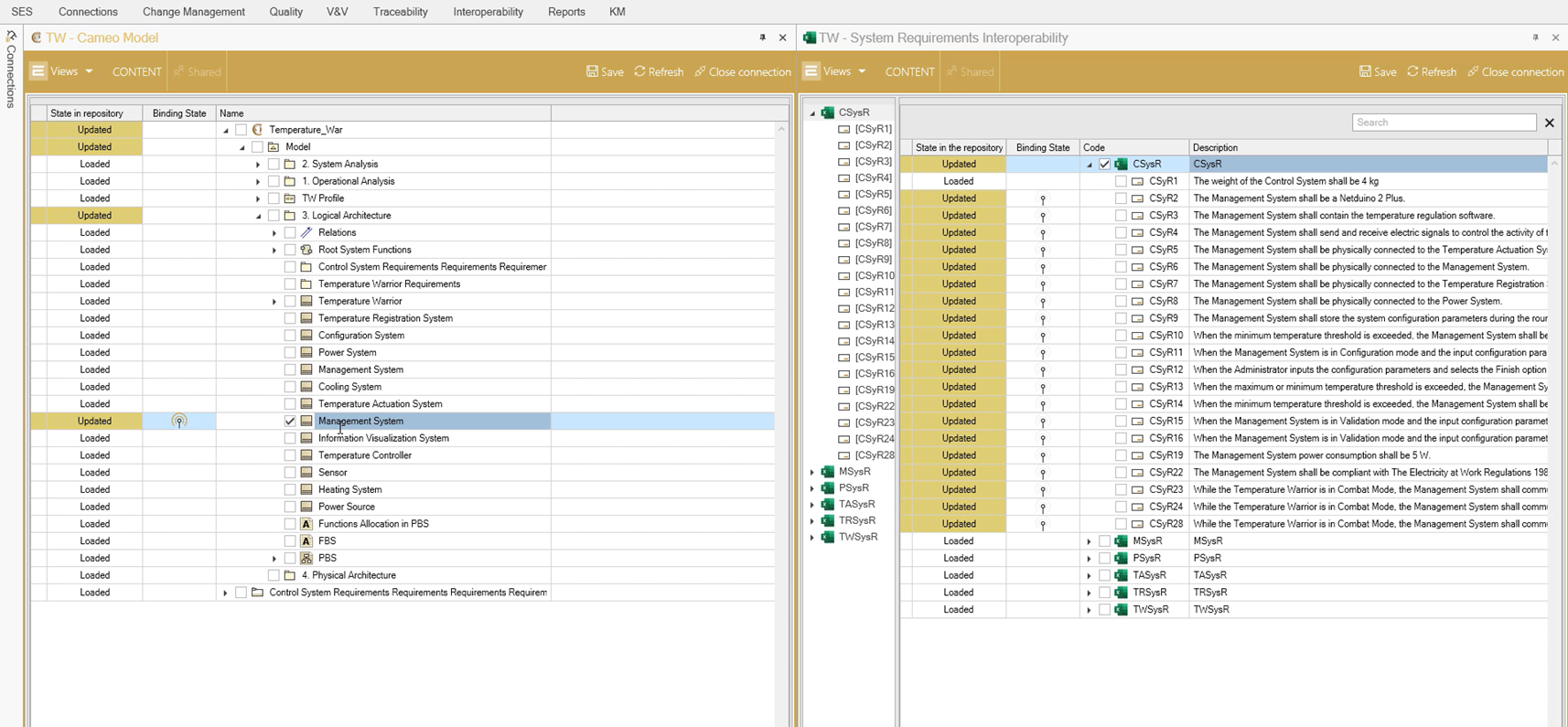Check the CSyR1 checkbox
The width and height of the screenshot is (1568, 727).
coord(1121,181)
